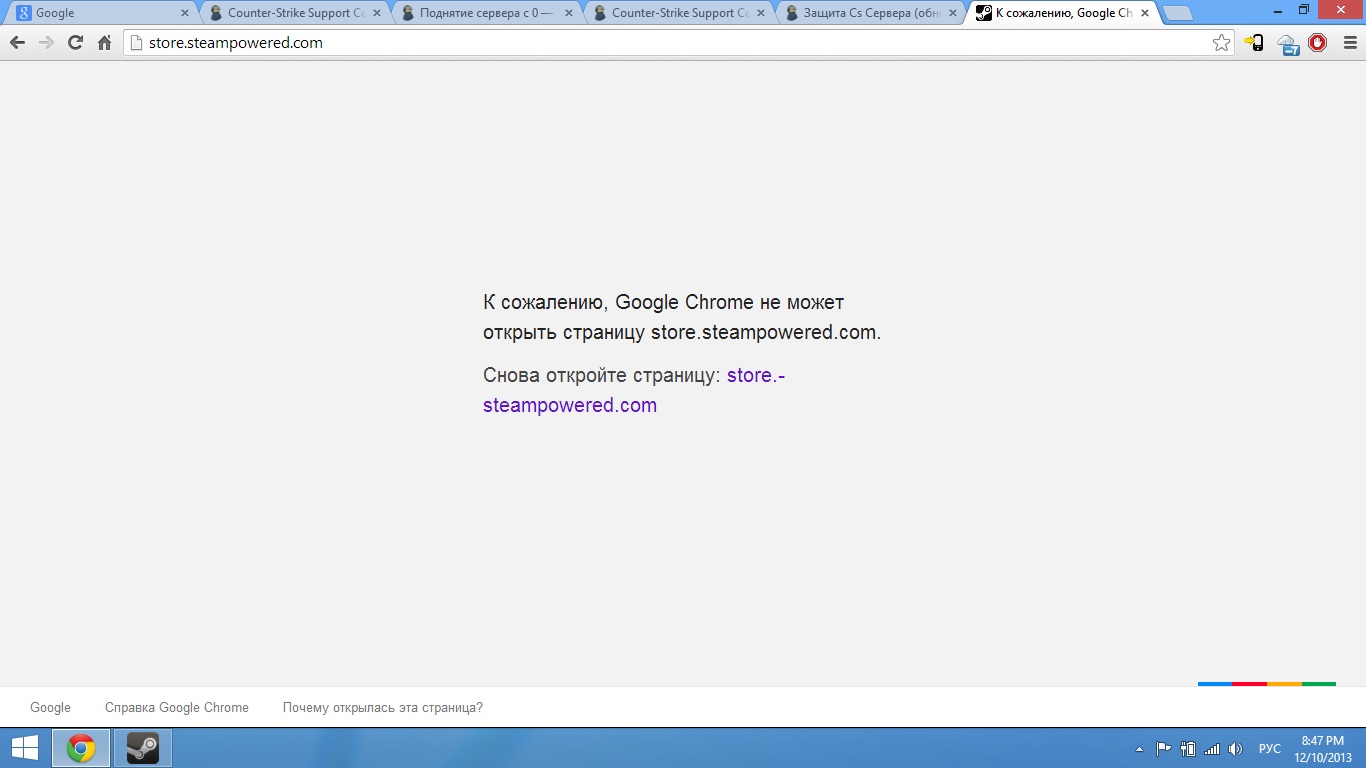Viewport: 1366px width, 768px height.
Task: Switch to first Counter-Strike Support tab
Action: 293,13
